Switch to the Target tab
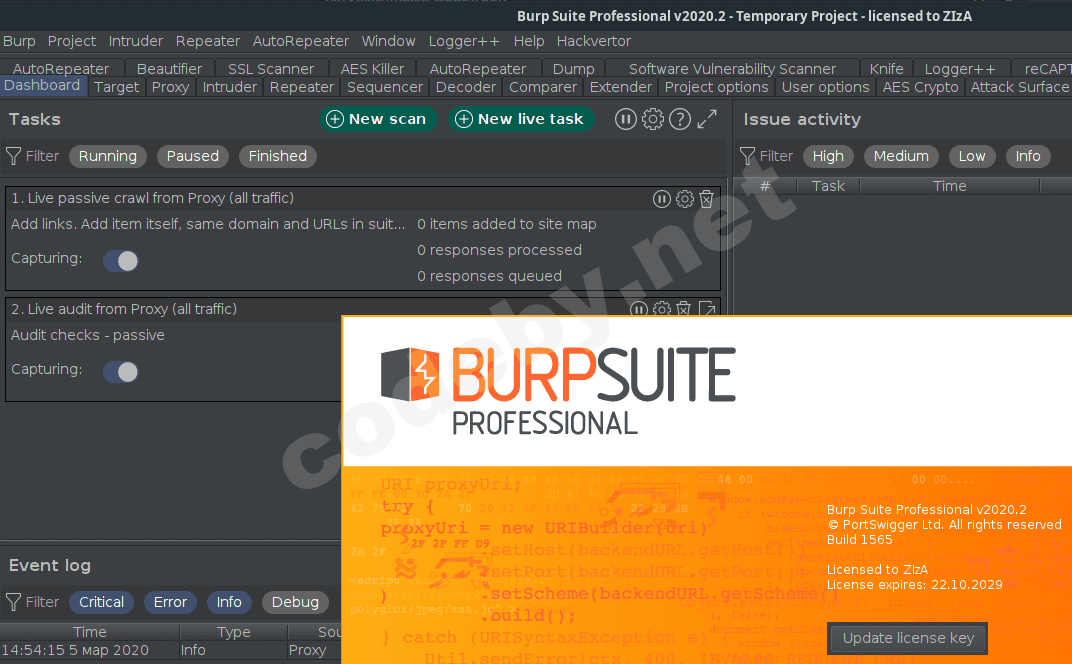Screen dimensions: 1072x664 116,88
